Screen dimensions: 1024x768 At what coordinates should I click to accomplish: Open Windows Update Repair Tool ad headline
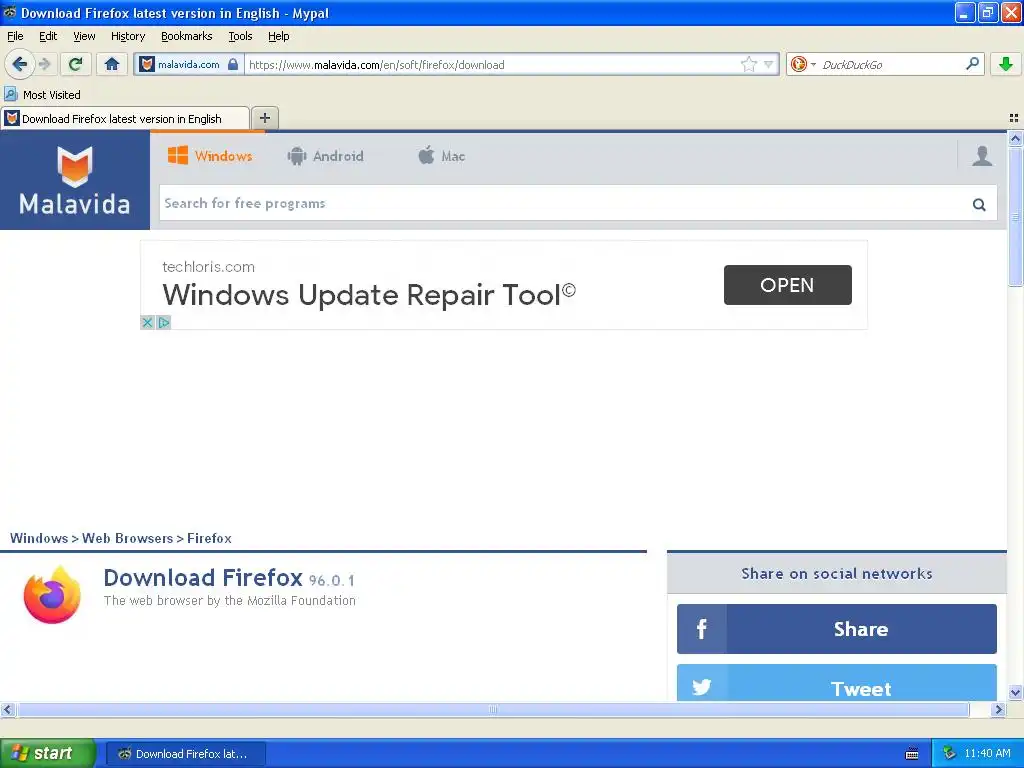[x=369, y=295]
